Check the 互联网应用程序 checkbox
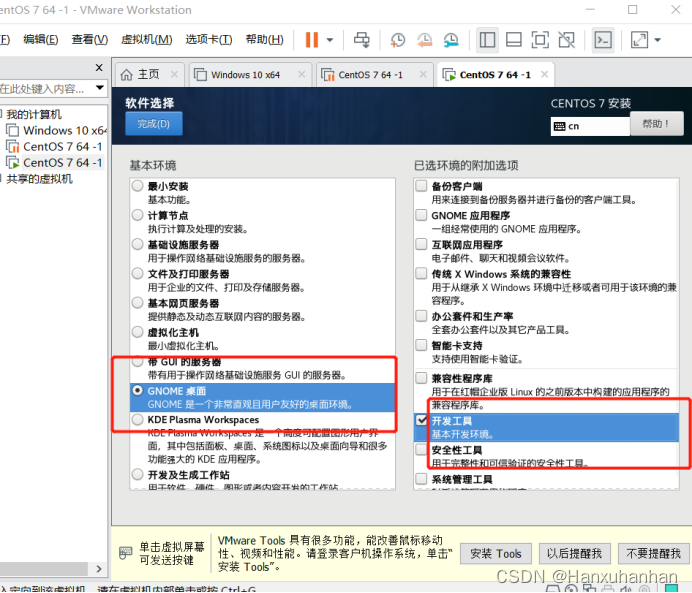 coord(421,244)
